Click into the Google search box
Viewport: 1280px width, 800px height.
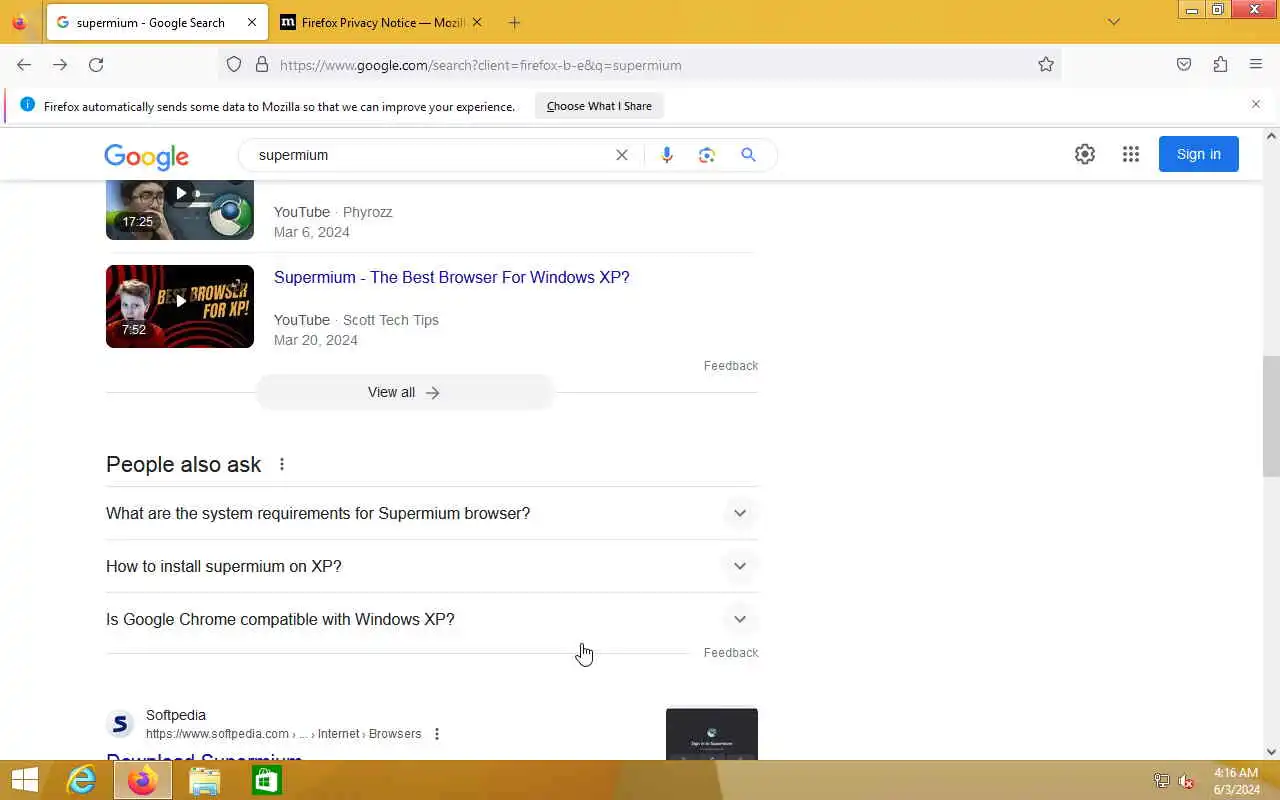tap(430, 155)
